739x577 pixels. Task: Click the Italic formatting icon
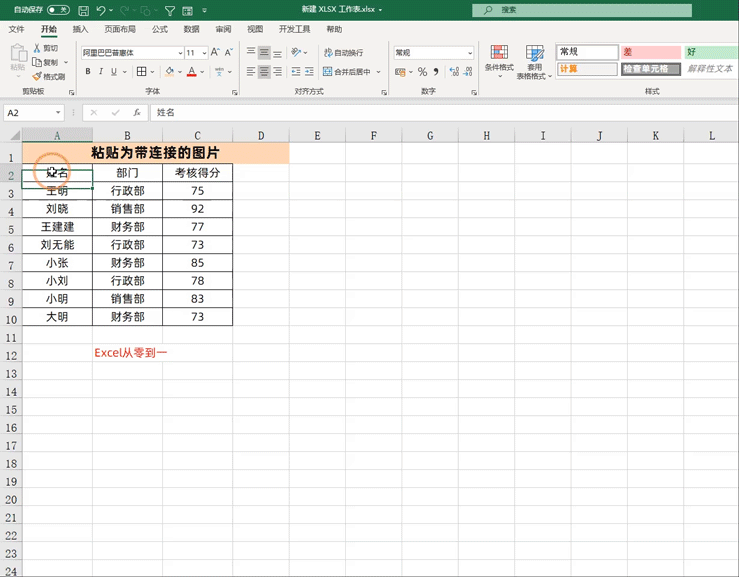[x=100, y=72]
